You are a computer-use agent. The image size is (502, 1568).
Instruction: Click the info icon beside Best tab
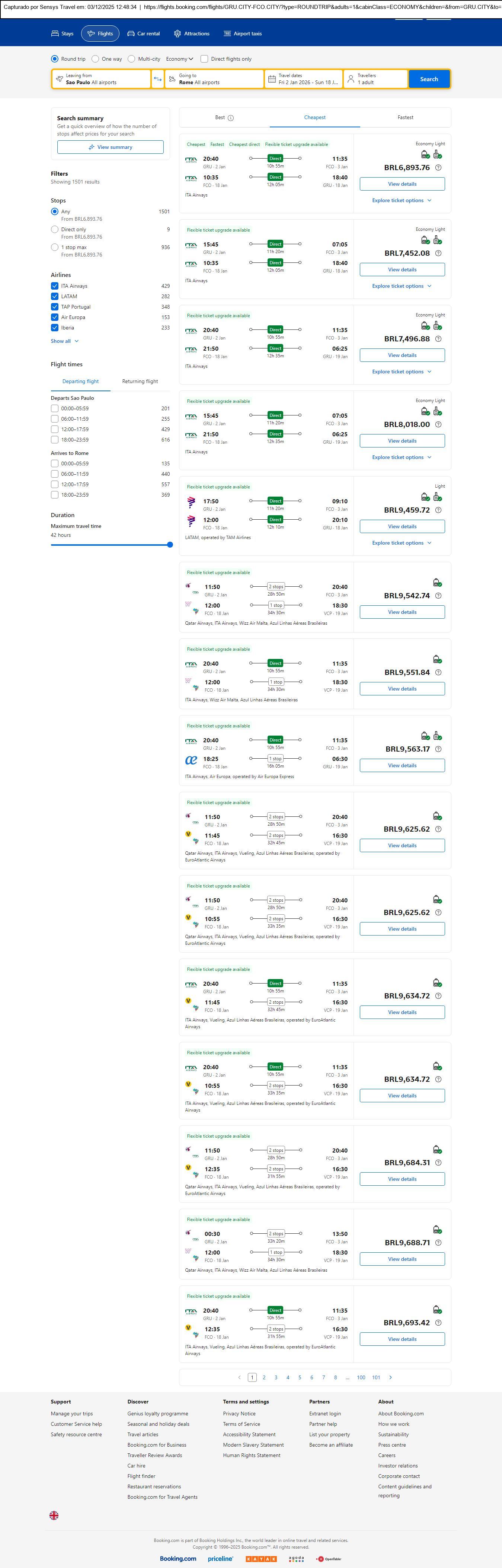[x=231, y=118]
